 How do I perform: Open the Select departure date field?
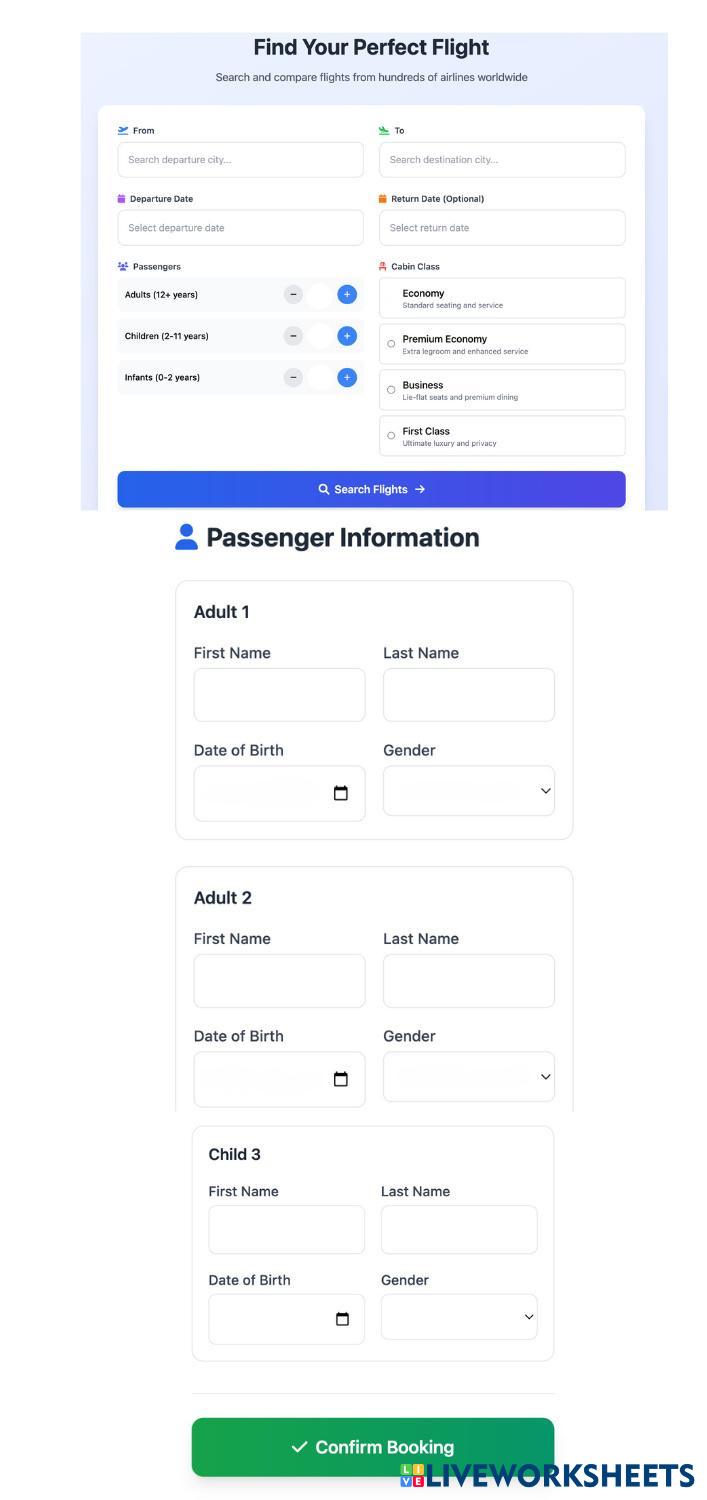click(240, 228)
